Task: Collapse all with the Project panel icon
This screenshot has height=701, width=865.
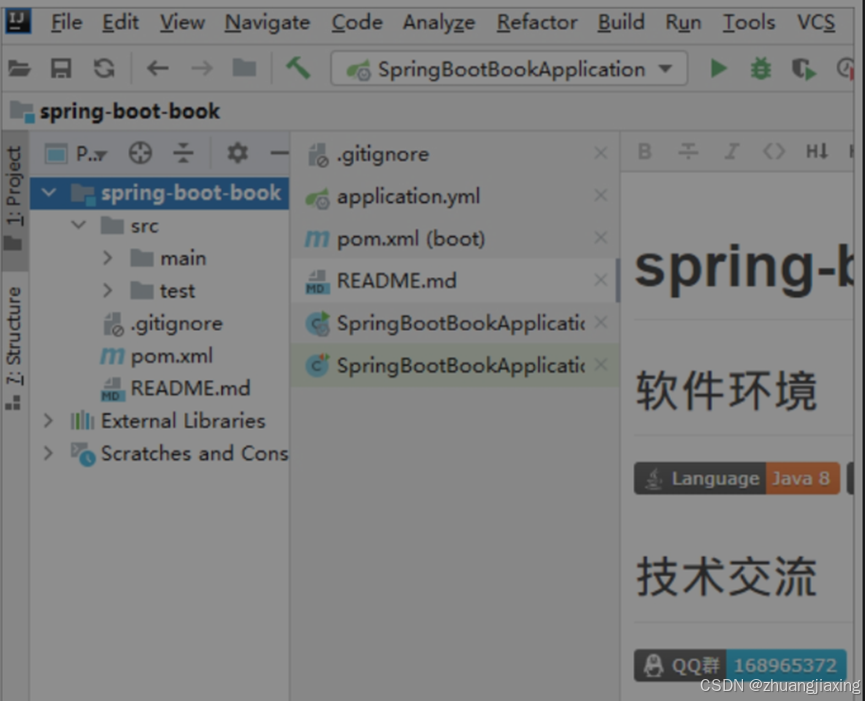Action: [x=183, y=153]
